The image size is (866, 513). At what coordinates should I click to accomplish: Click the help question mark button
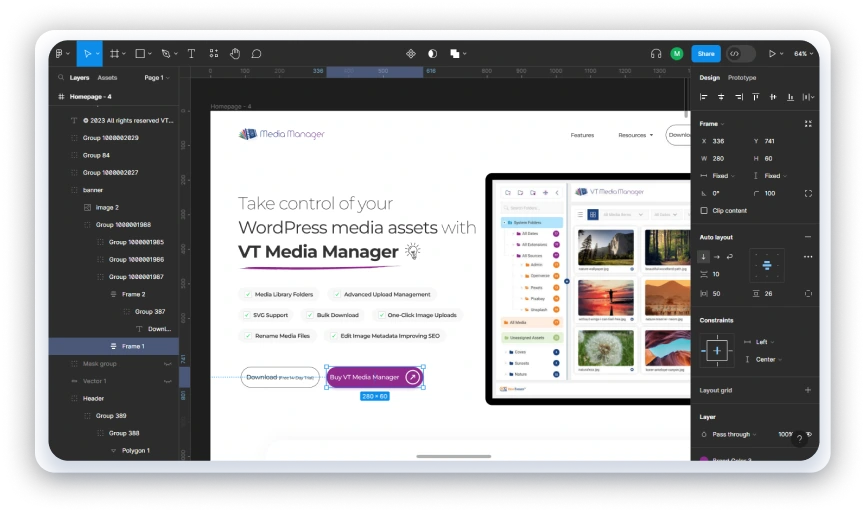[799, 438]
